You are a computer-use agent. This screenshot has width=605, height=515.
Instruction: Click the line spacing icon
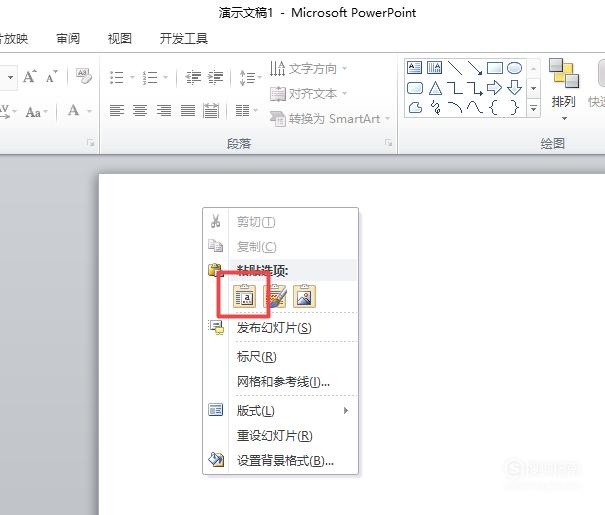pos(247,78)
